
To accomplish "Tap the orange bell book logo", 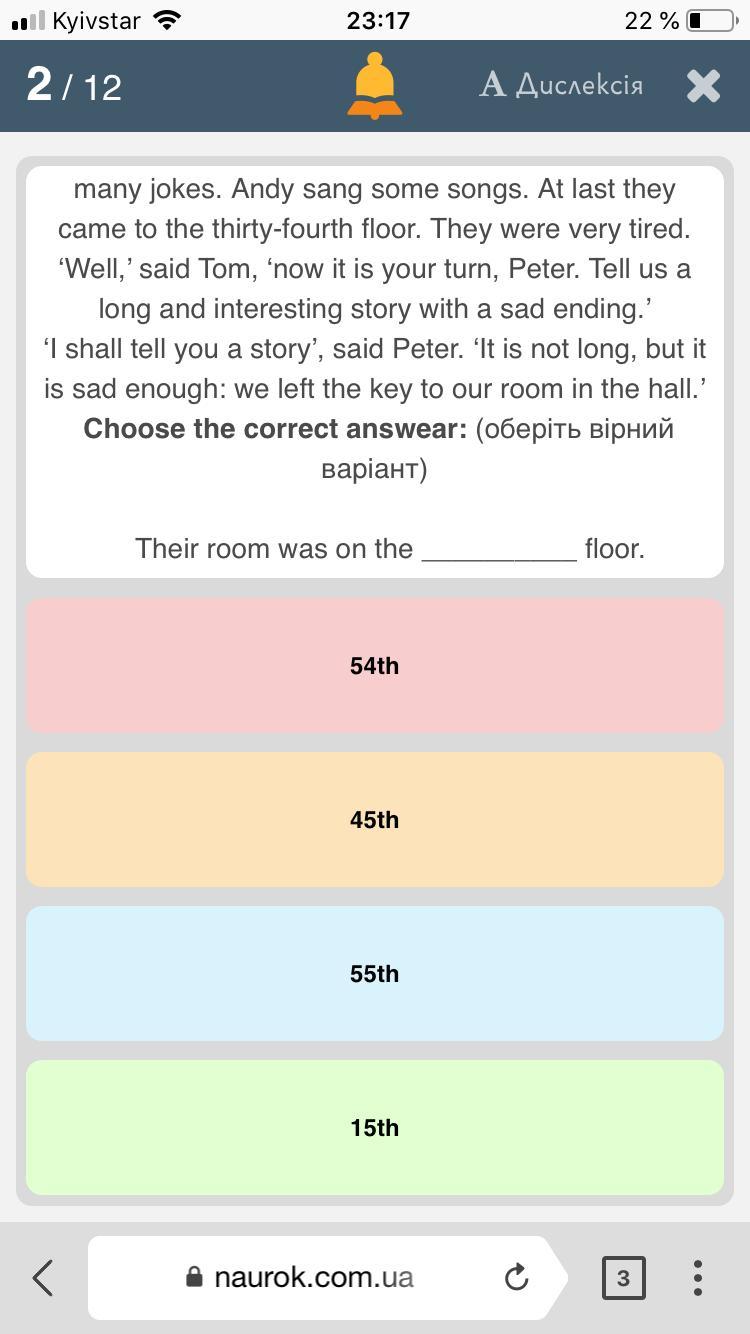I will 375,86.
